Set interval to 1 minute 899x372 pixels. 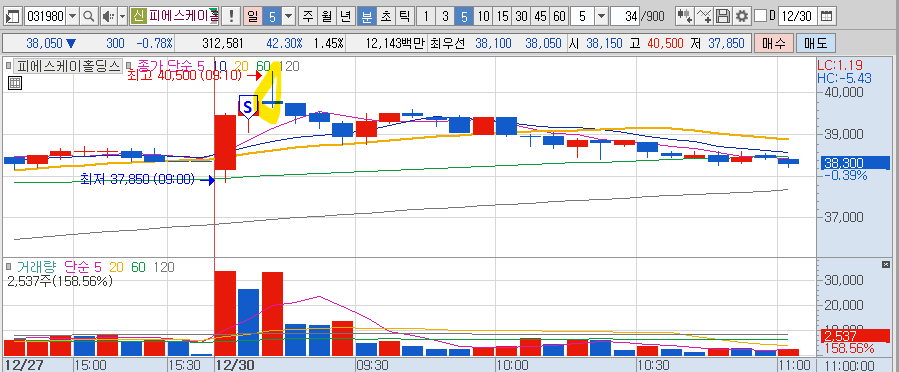pos(426,16)
